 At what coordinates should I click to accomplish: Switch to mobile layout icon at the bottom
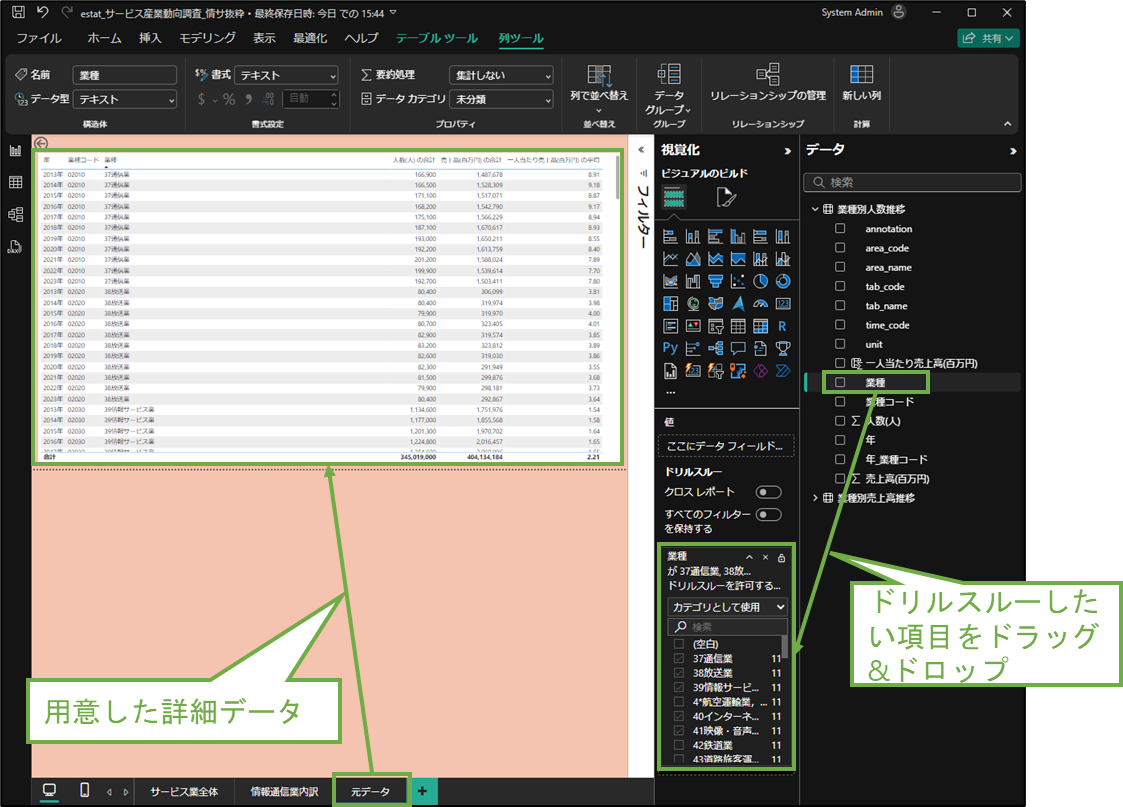pos(85,791)
